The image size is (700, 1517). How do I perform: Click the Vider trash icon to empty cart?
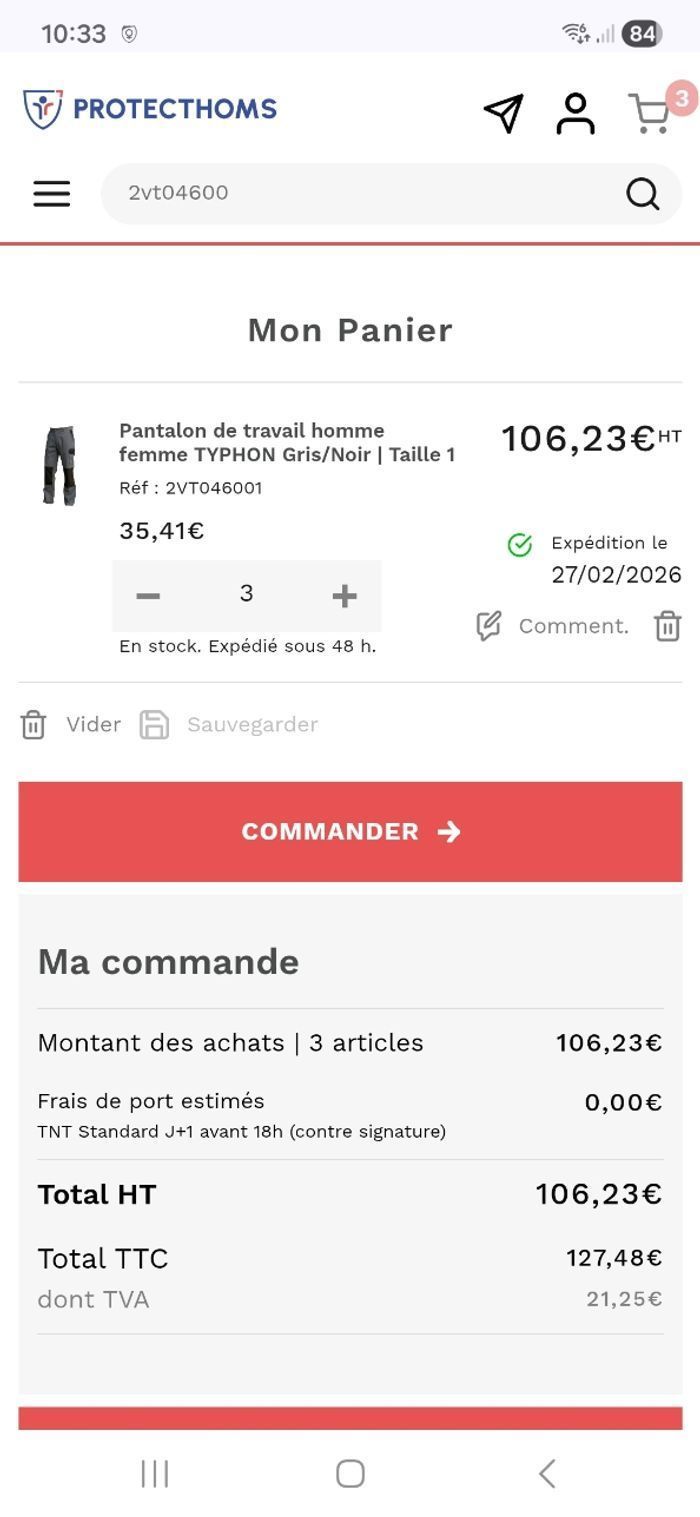pyautogui.click(x=34, y=724)
